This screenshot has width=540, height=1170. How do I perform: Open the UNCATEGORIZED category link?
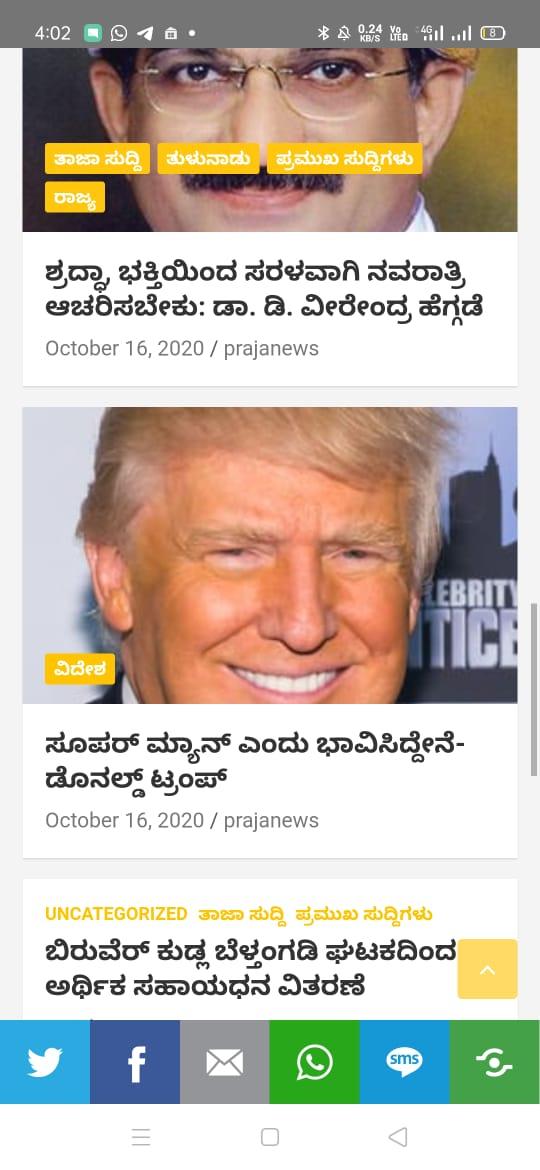(x=116, y=914)
